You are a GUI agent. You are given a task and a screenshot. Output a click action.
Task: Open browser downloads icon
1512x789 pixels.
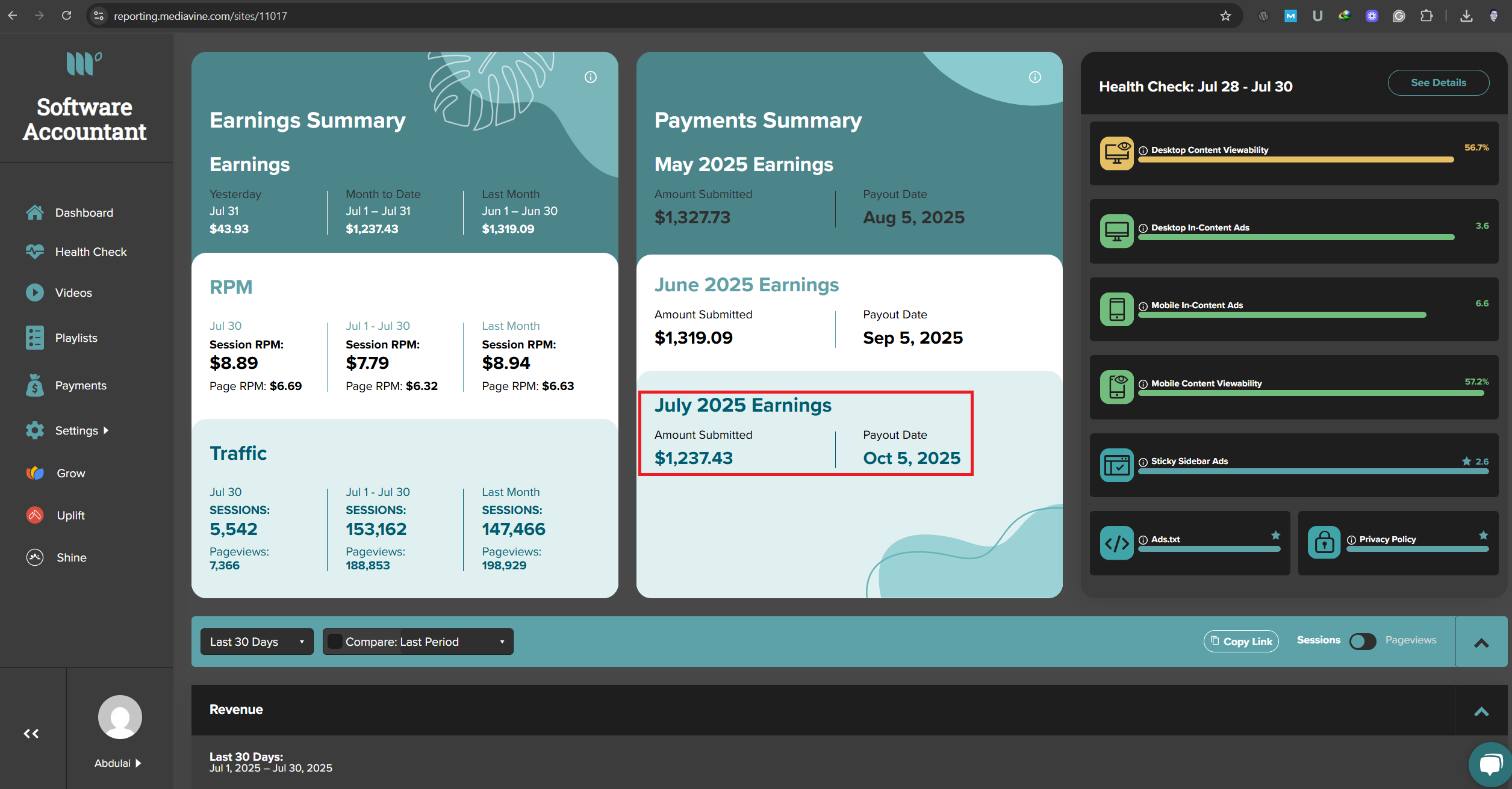click(1466, 16)
